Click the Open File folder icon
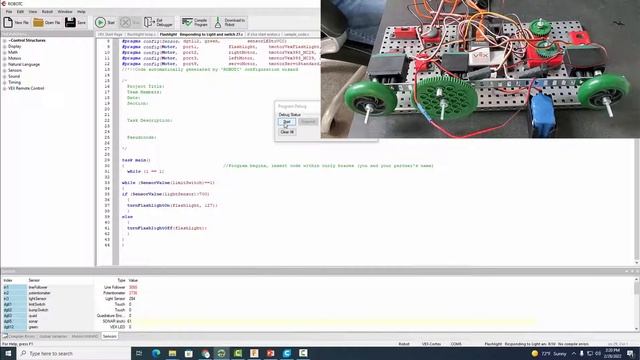 click(38, 22)
